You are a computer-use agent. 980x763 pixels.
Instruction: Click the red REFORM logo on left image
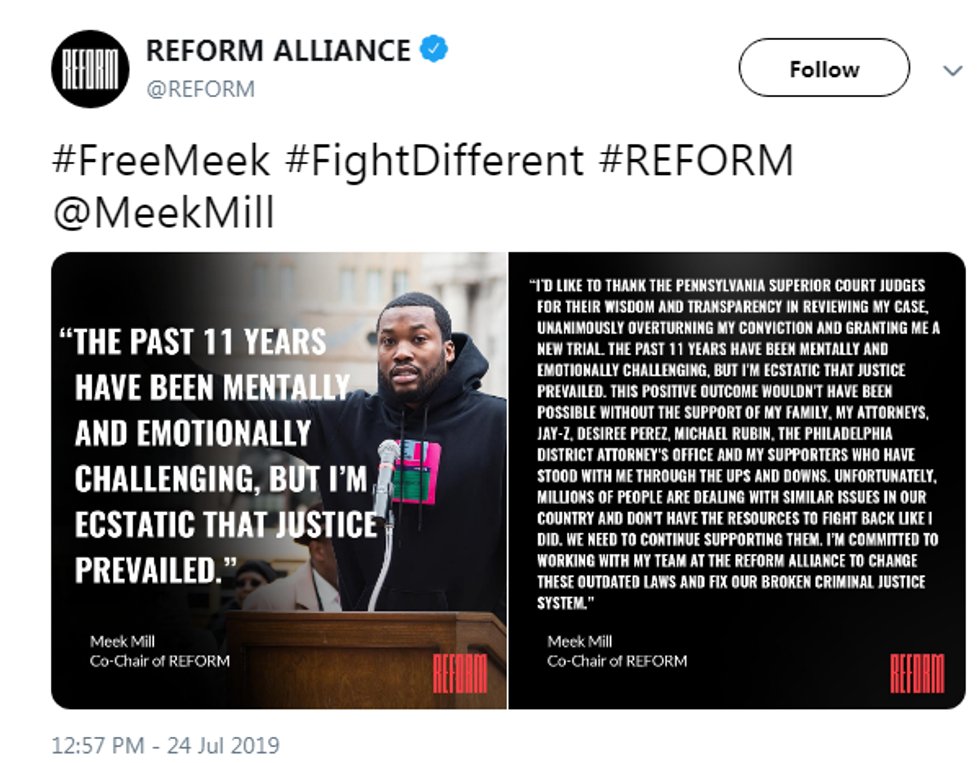point(460,675)
